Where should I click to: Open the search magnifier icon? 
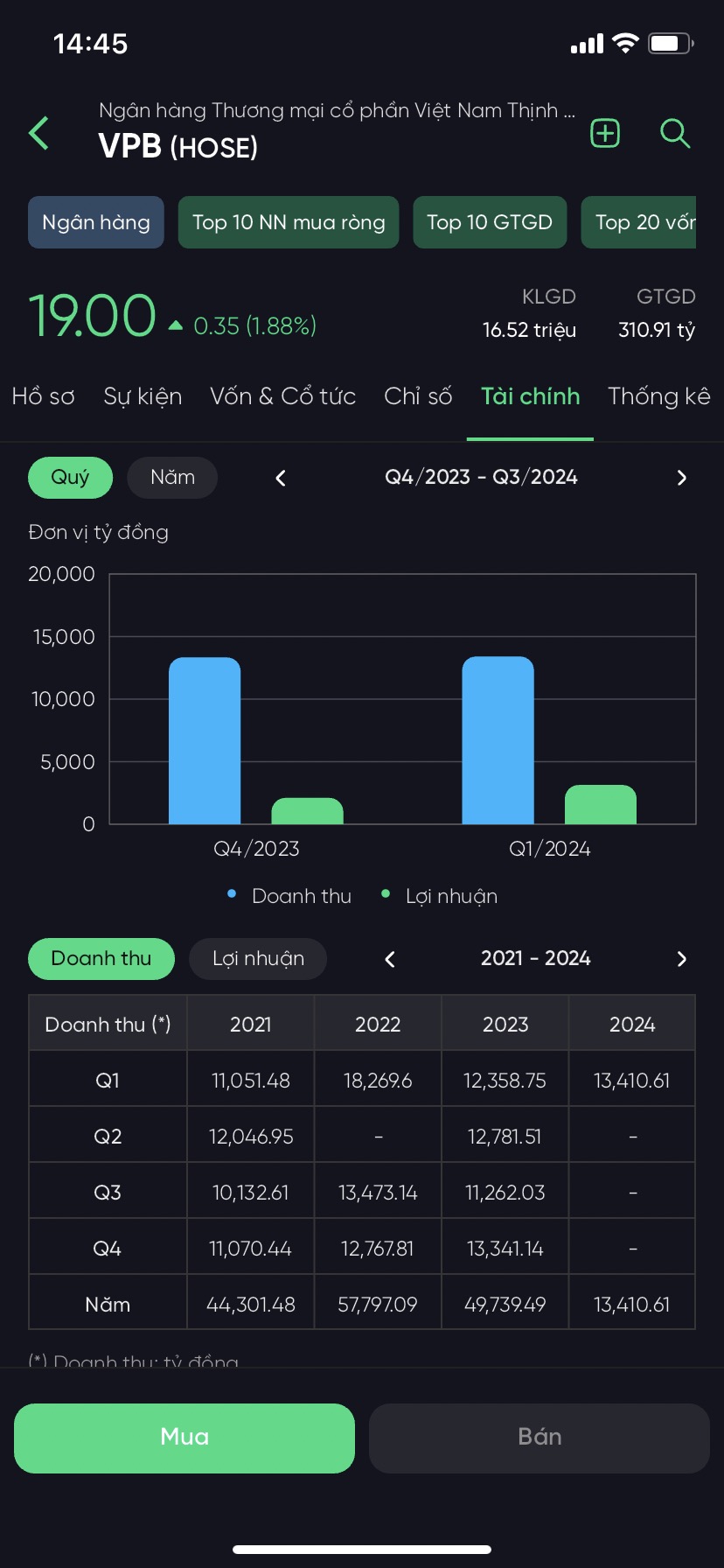tap(674, 133)
